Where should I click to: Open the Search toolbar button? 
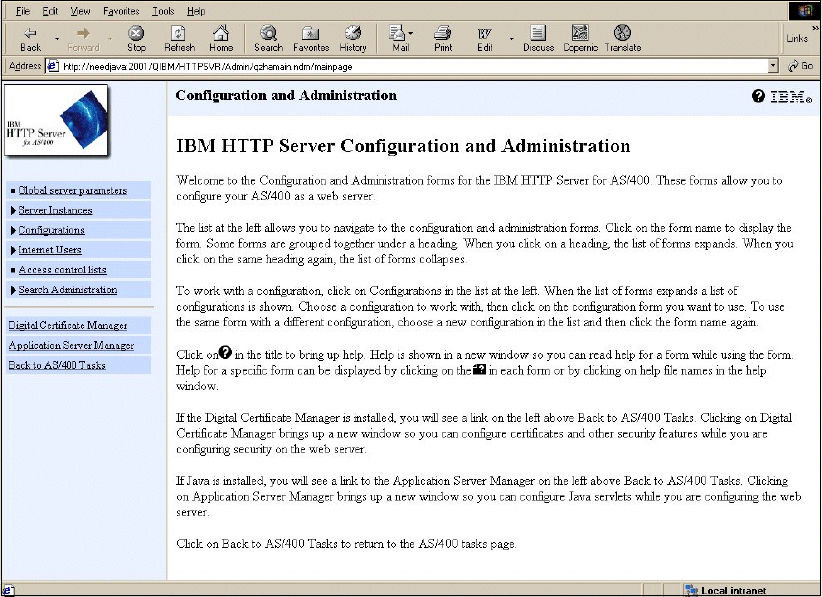click(268, 39)
